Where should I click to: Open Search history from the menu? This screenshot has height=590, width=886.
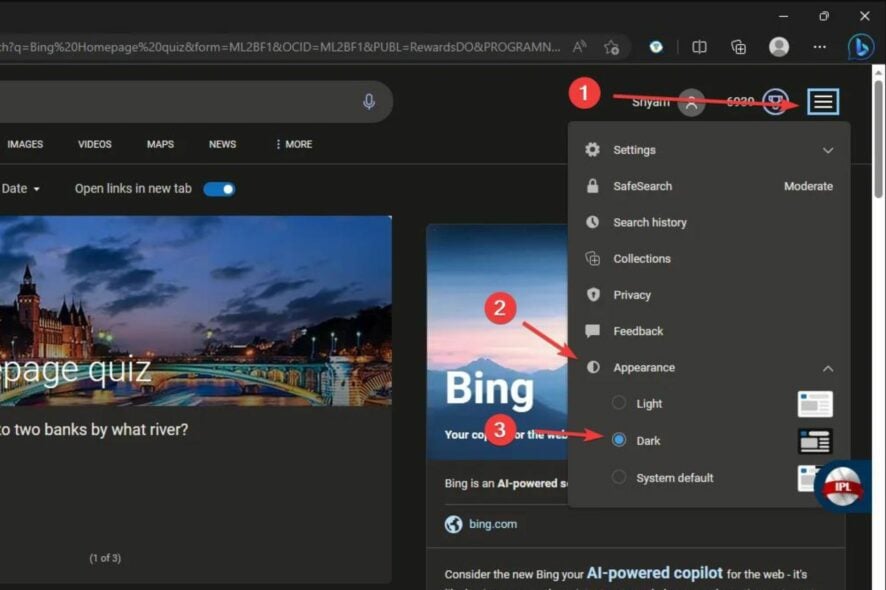(x=648, y=222)
